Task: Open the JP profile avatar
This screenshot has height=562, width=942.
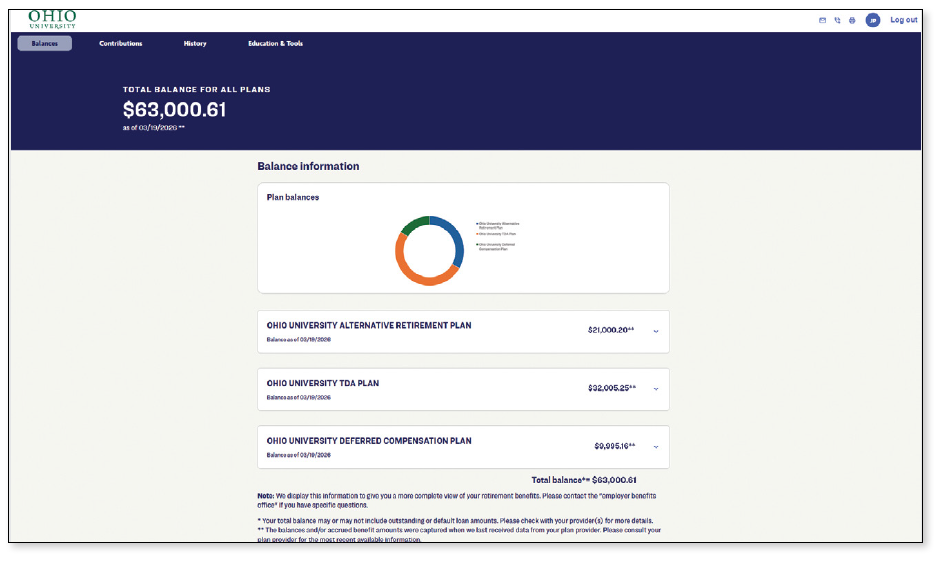Action: pyautogui.click(x=873, y=20)
